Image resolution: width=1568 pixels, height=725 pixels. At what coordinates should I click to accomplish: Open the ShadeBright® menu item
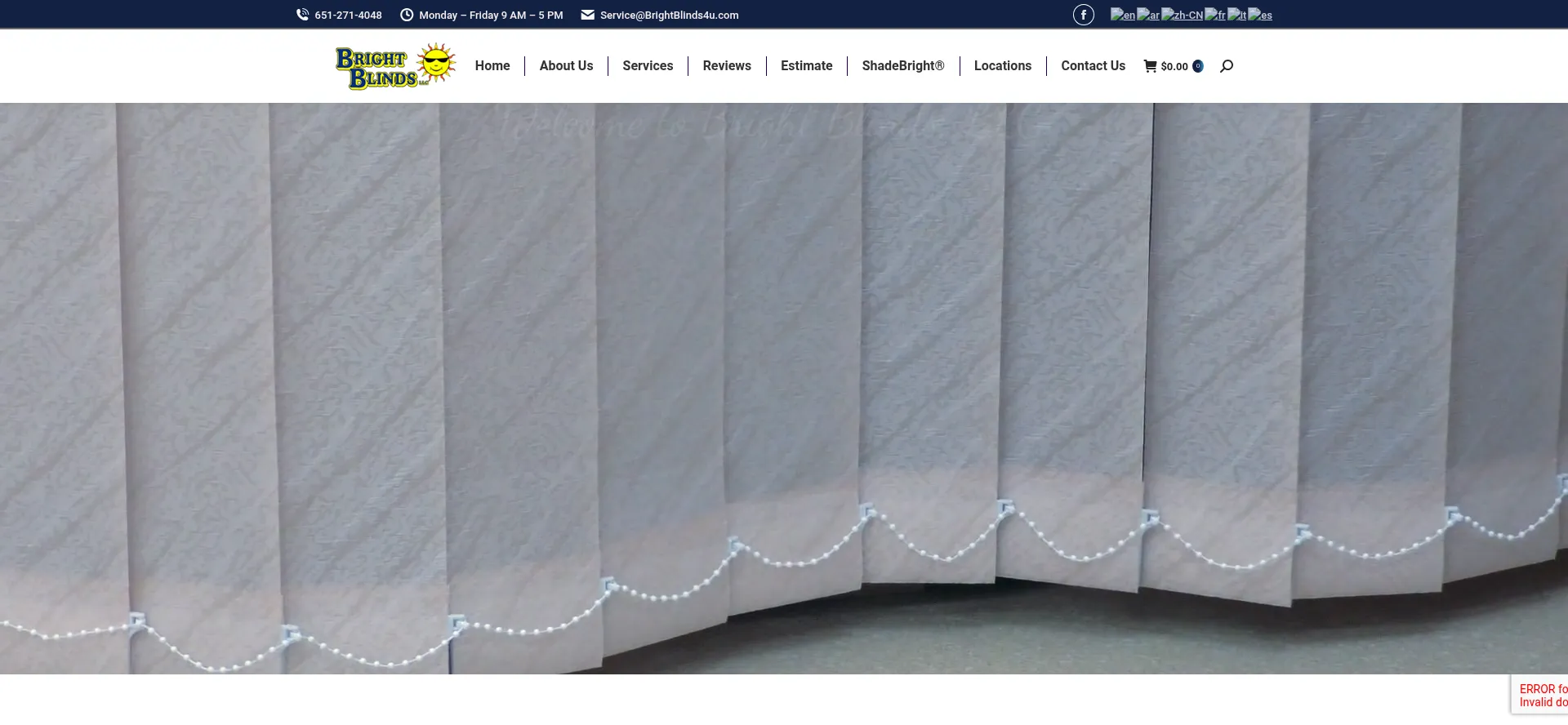(x=902, y=66)
